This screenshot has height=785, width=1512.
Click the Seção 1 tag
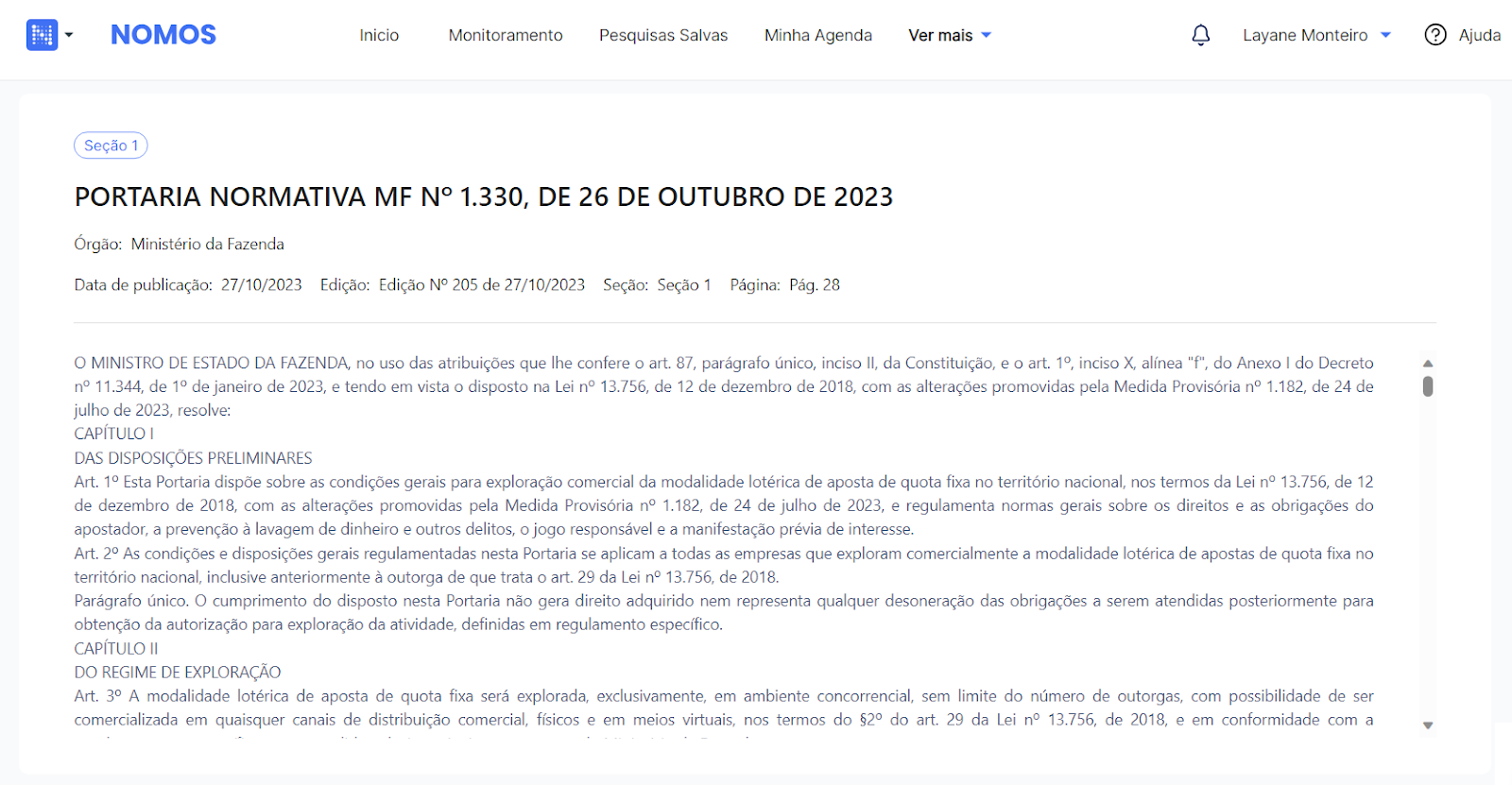coord(111,145)
